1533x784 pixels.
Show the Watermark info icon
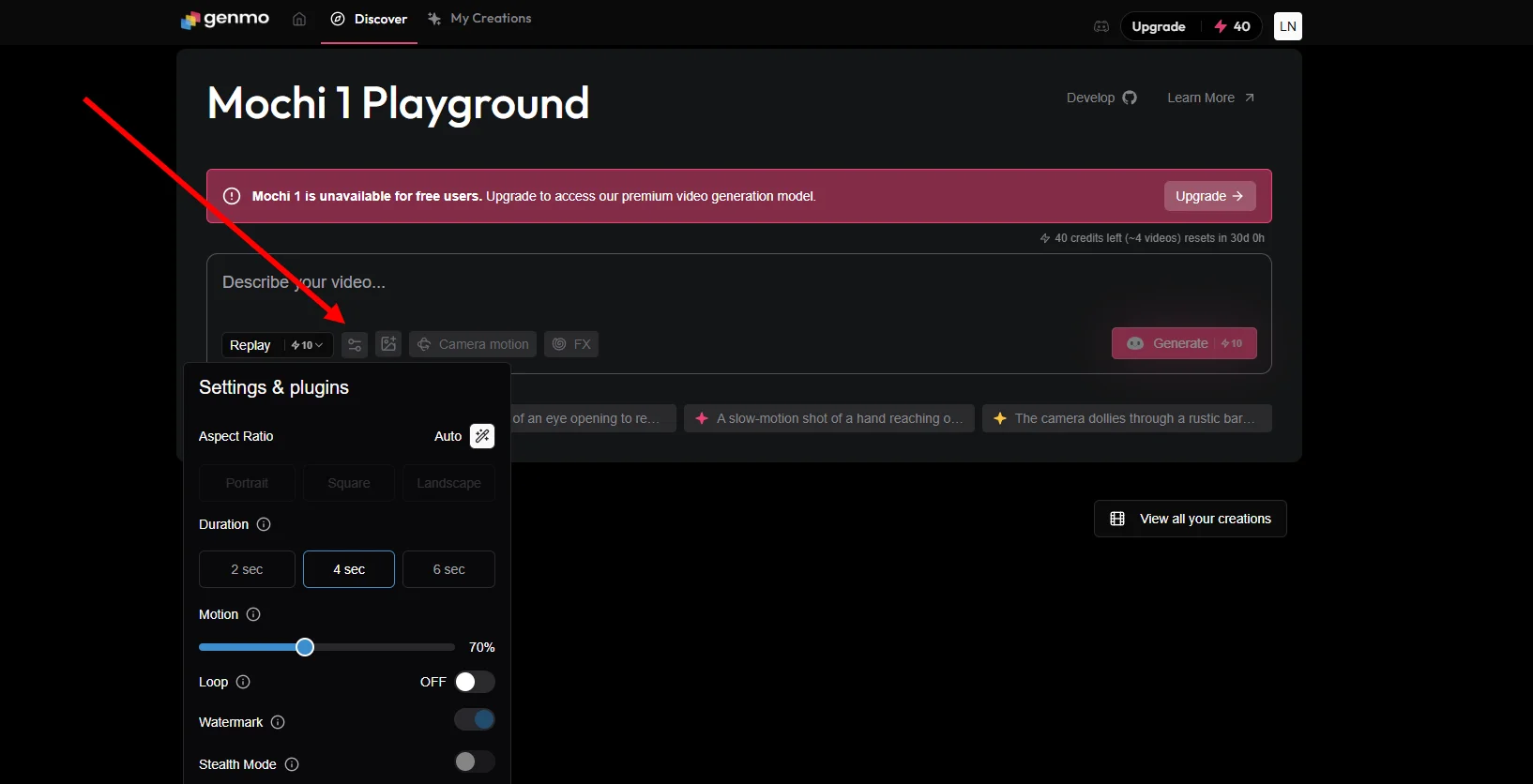pyautogui.click(x=278, y=722)
